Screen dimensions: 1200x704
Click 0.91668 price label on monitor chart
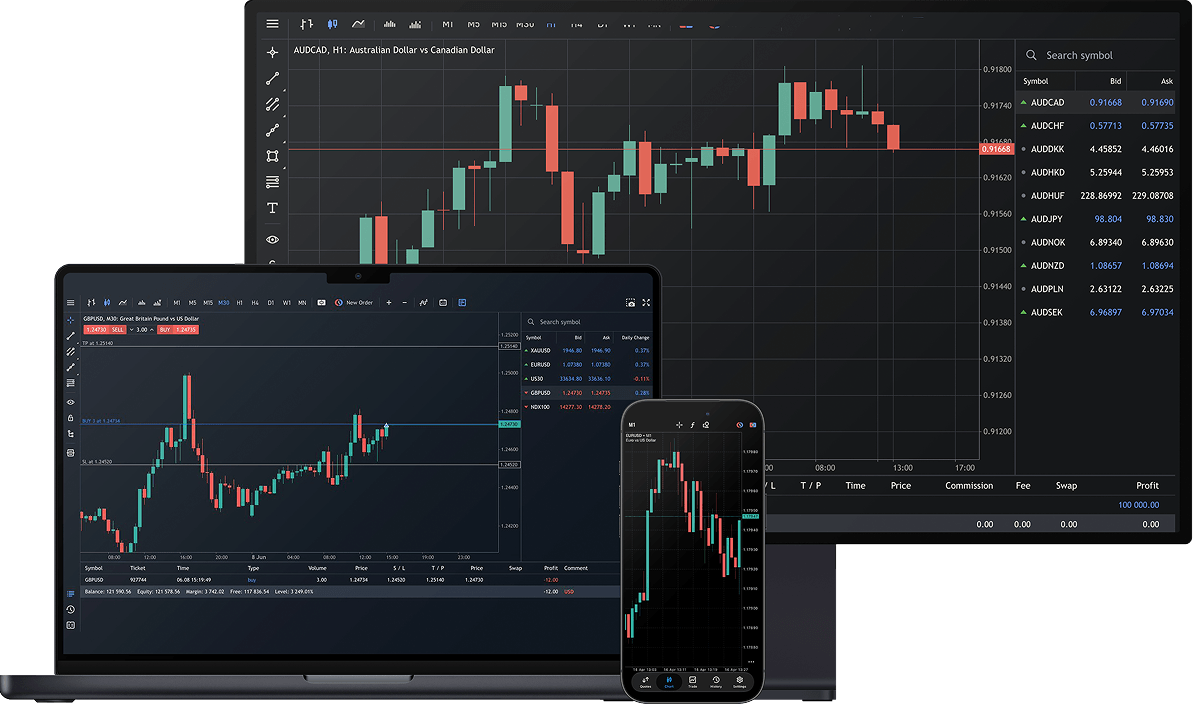click(x=997, y=149)
